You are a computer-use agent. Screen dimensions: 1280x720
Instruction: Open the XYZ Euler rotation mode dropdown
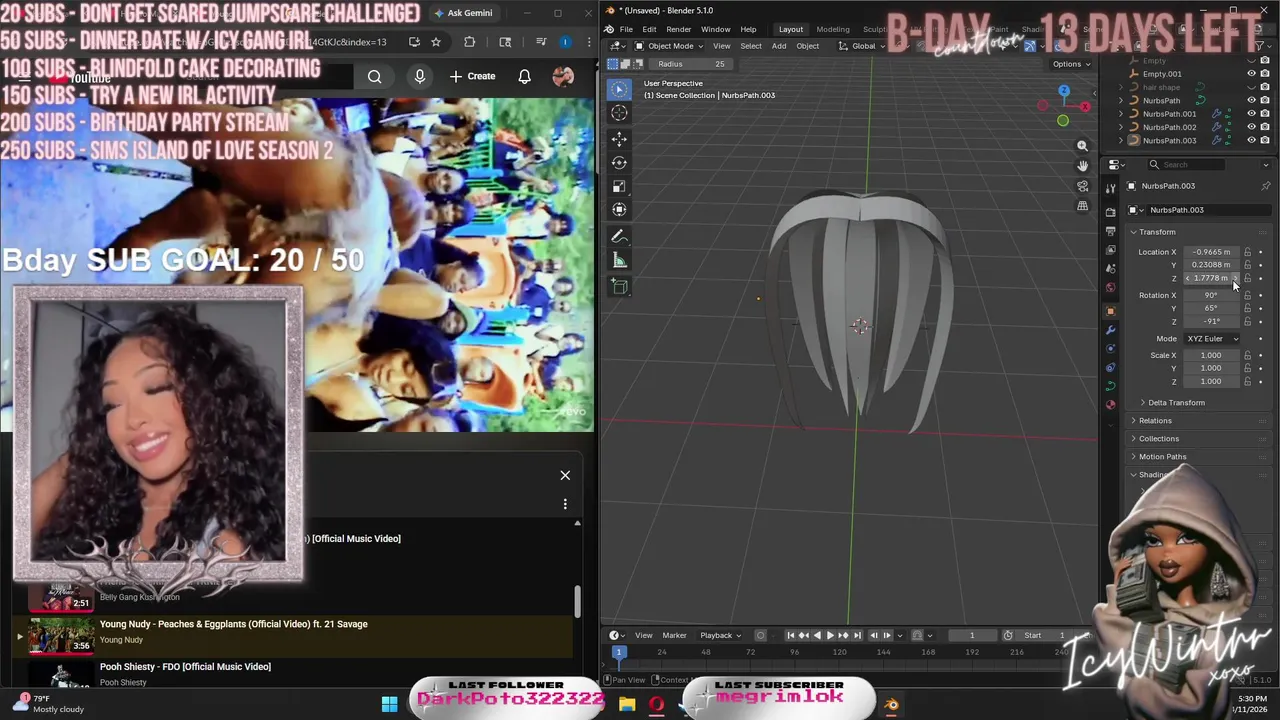(x=1213, y=339)
